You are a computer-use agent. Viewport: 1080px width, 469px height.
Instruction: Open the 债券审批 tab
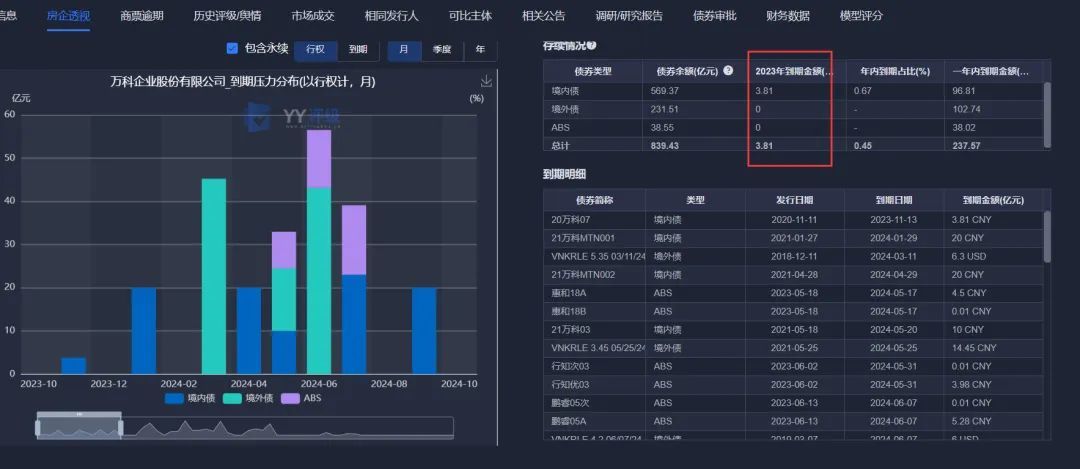point(715,16)
